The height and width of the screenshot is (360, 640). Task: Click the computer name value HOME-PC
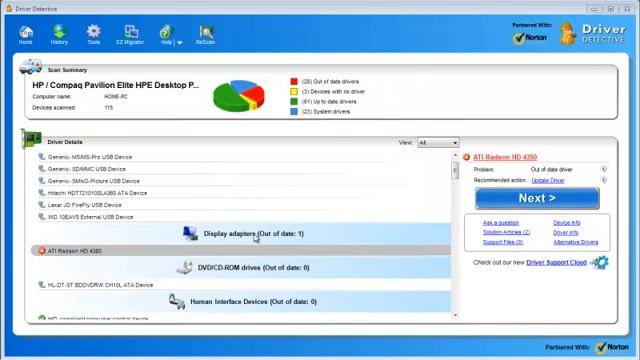116,97
